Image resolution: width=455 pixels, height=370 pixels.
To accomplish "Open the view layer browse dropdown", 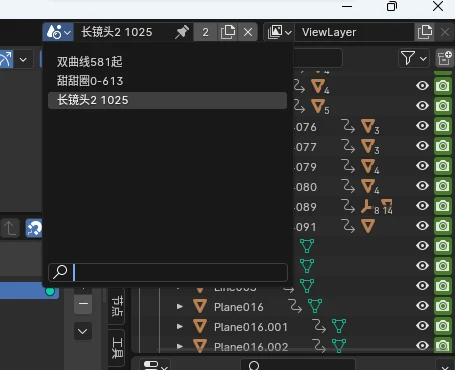I will tap(279, 32).
